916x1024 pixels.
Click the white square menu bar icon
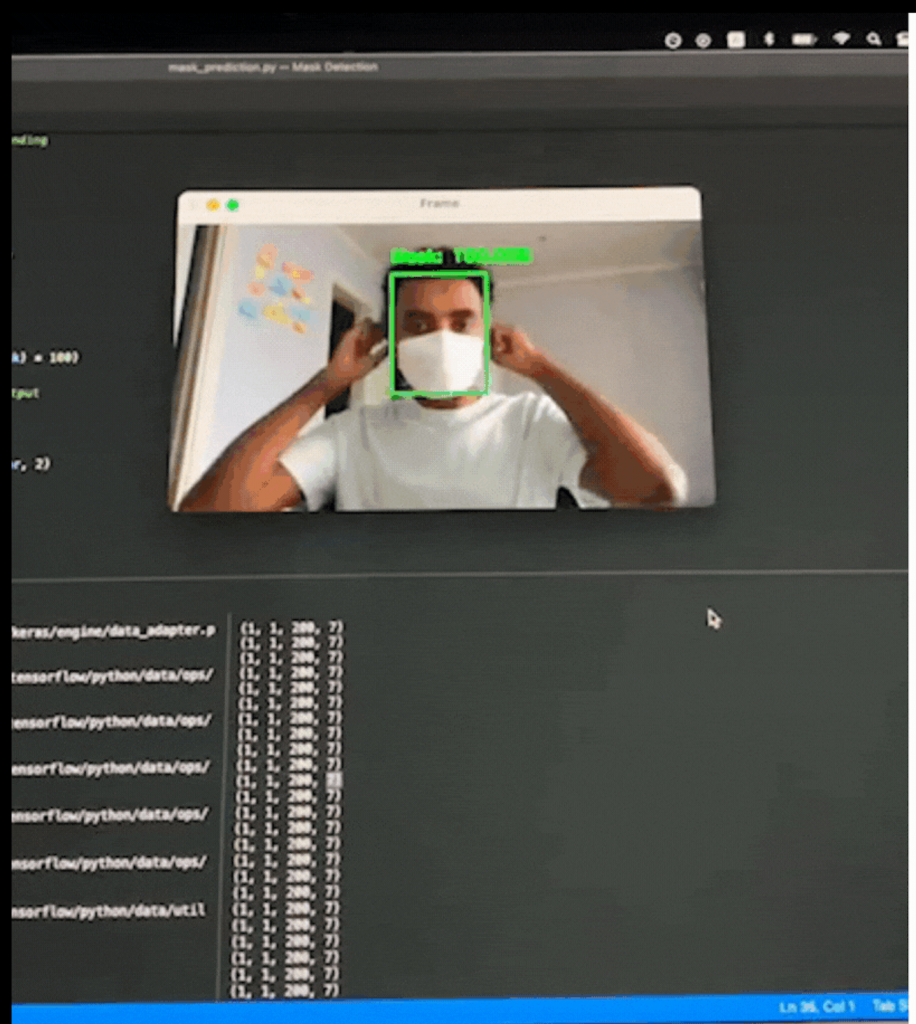736,39
